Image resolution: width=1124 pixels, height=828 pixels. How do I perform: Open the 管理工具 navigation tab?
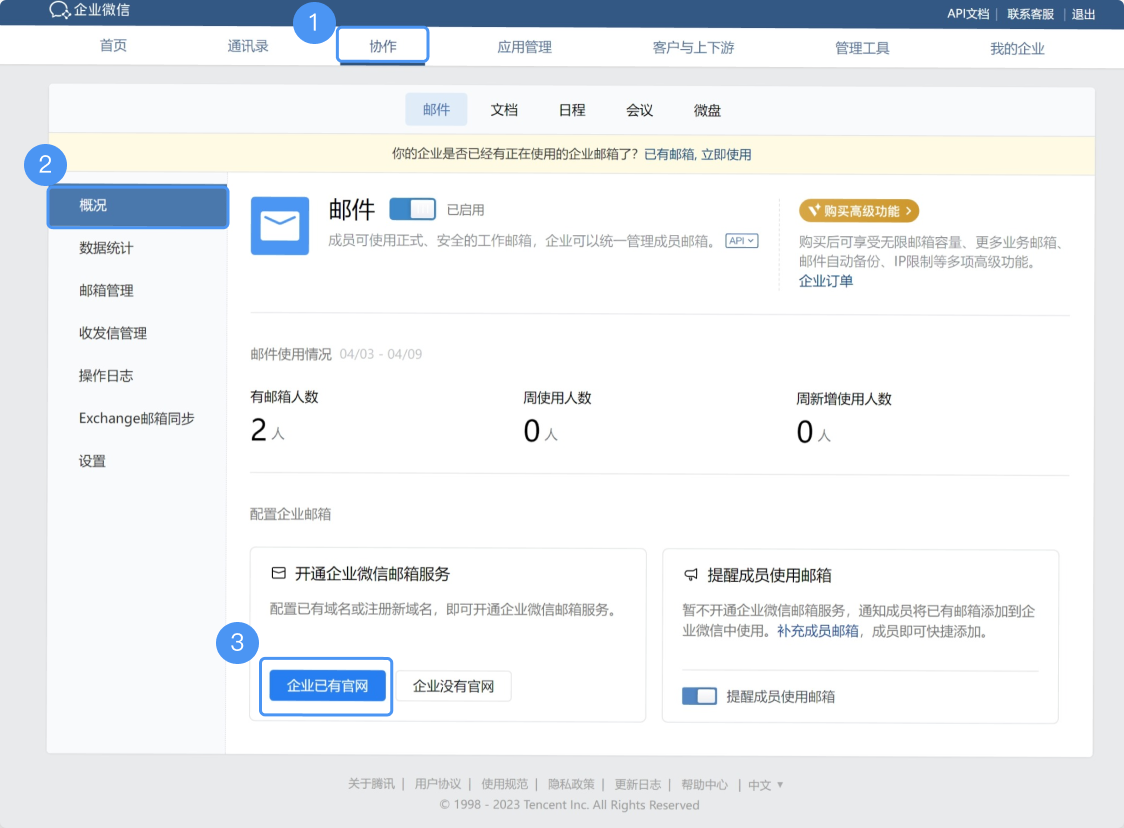pyautogui.click(x=862, y=48)
